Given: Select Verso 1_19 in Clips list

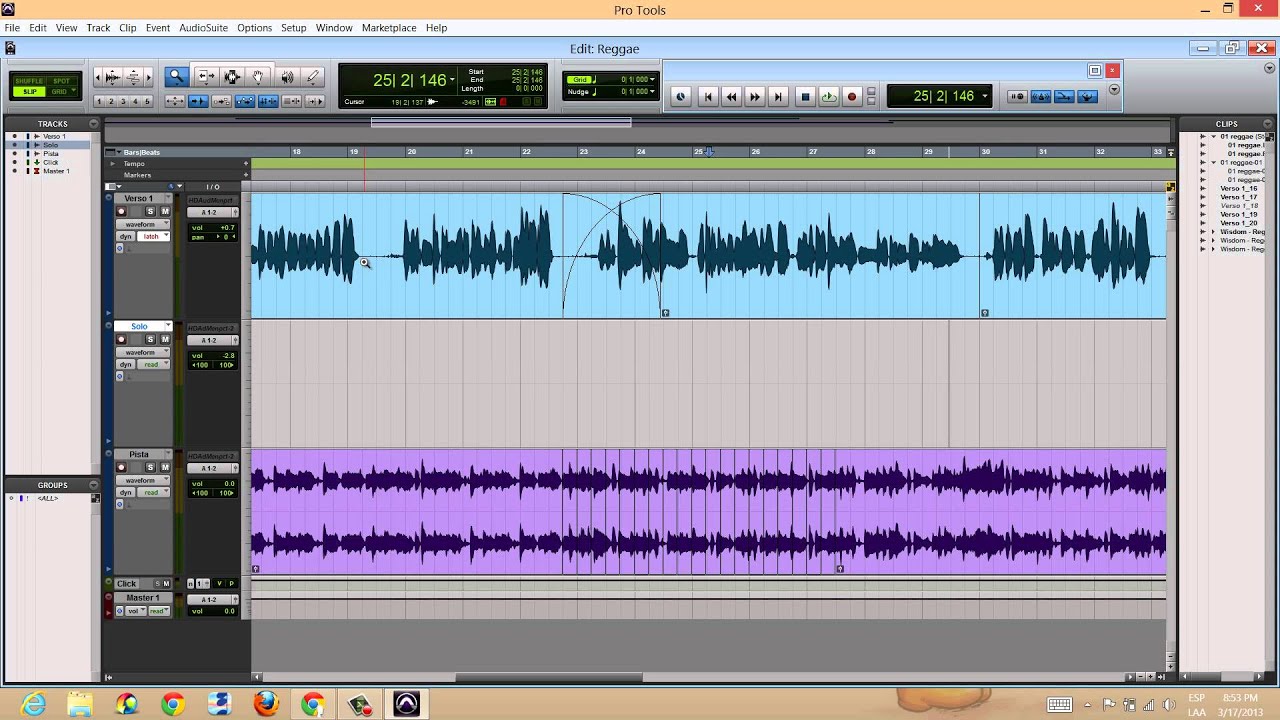Looking at the screenshot, I should 1238,214.
